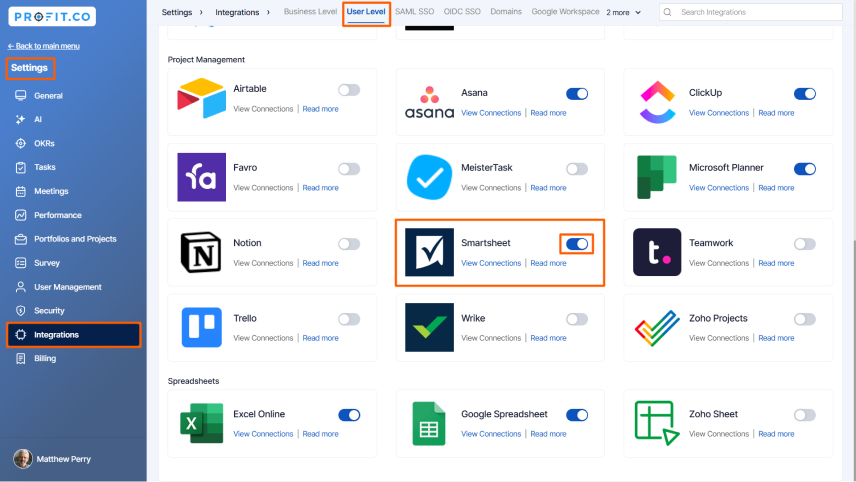Open View Connections for Excel Online

(x=263, y=434)
